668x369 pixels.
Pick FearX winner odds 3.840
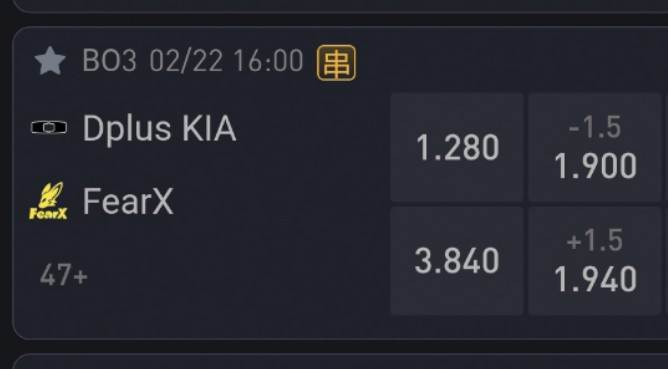pos(457,261)
